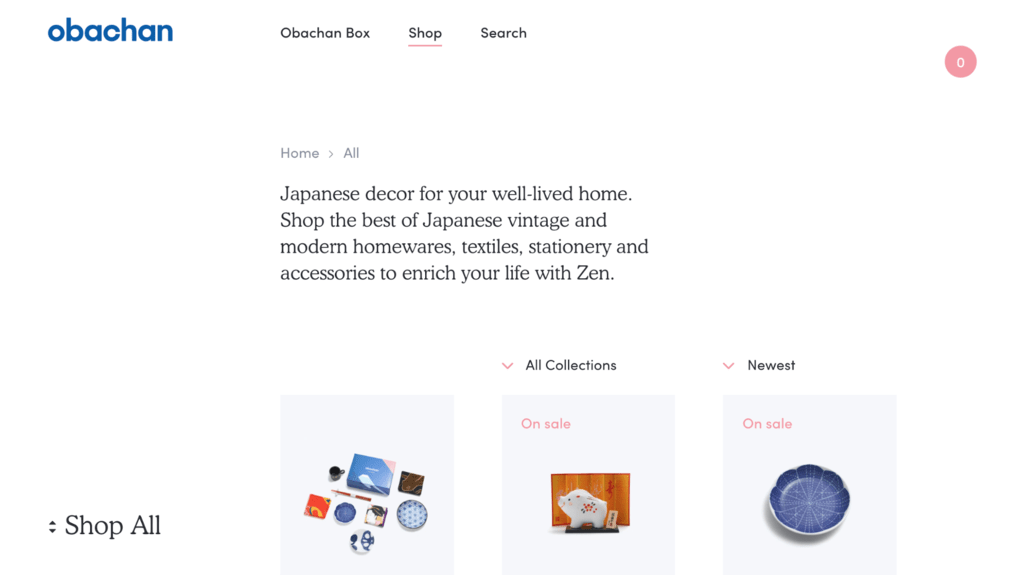Open the Search navigation item

pos(504,33)
